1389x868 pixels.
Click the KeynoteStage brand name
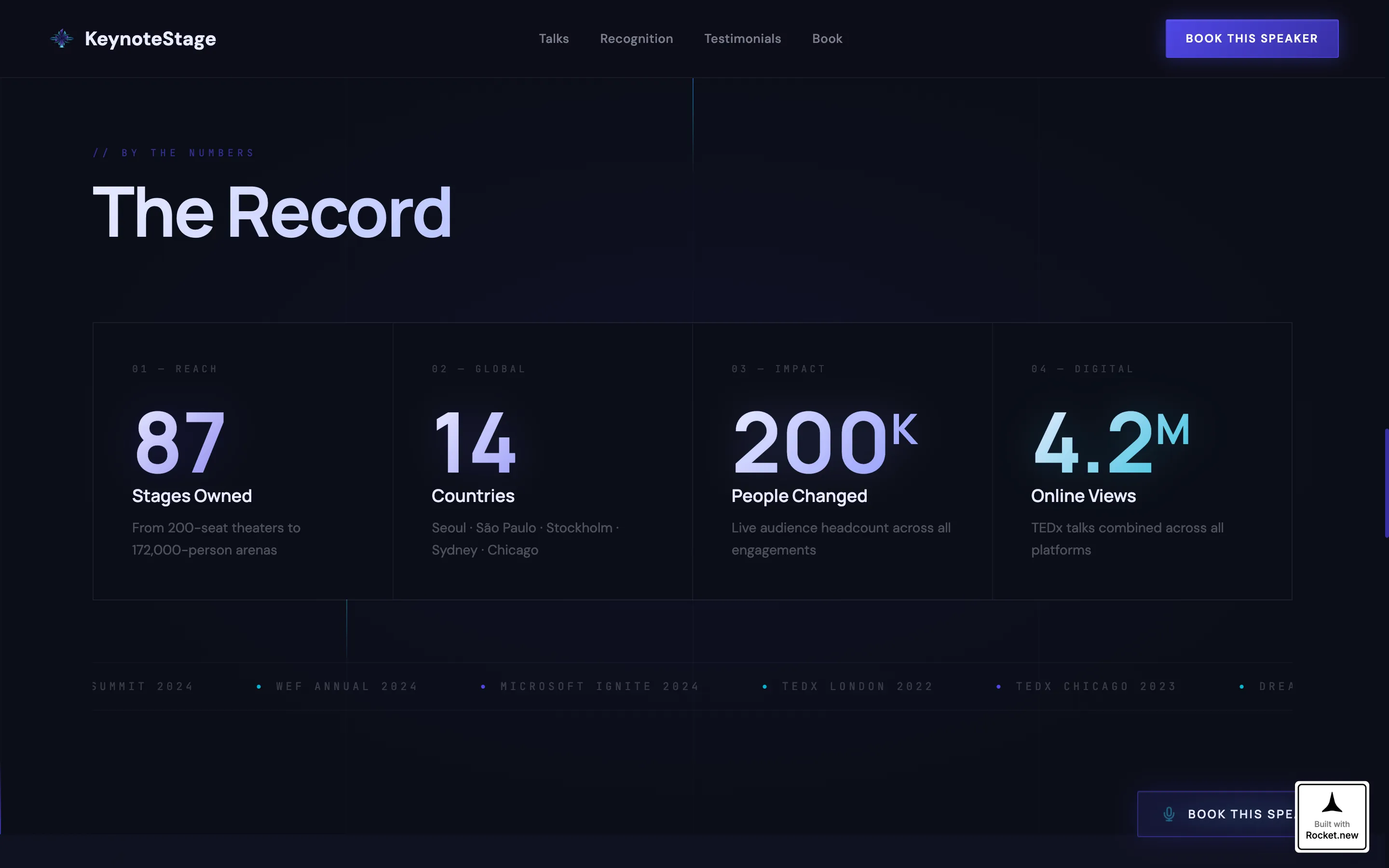click(150, 39)
